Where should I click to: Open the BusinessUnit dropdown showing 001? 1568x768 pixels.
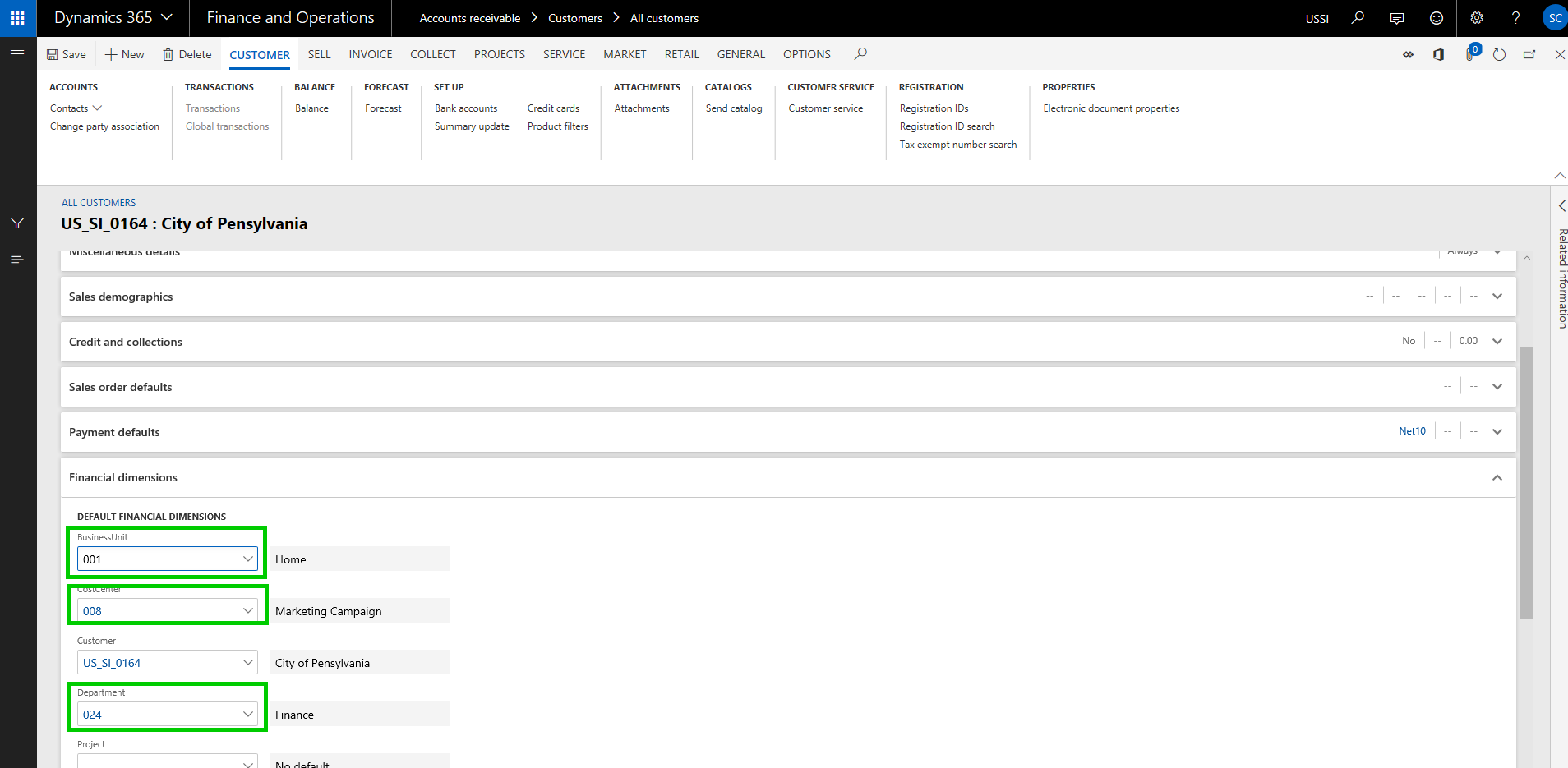coord(247,559)
